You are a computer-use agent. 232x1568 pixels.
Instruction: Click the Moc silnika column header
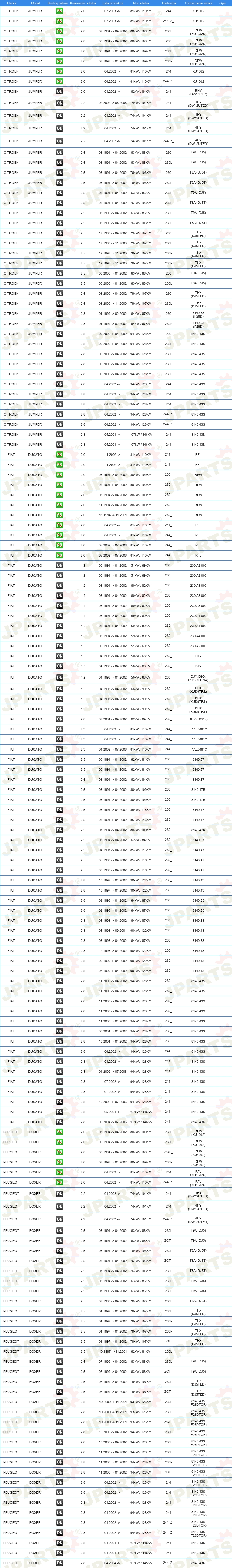click(x=141, y=3)
